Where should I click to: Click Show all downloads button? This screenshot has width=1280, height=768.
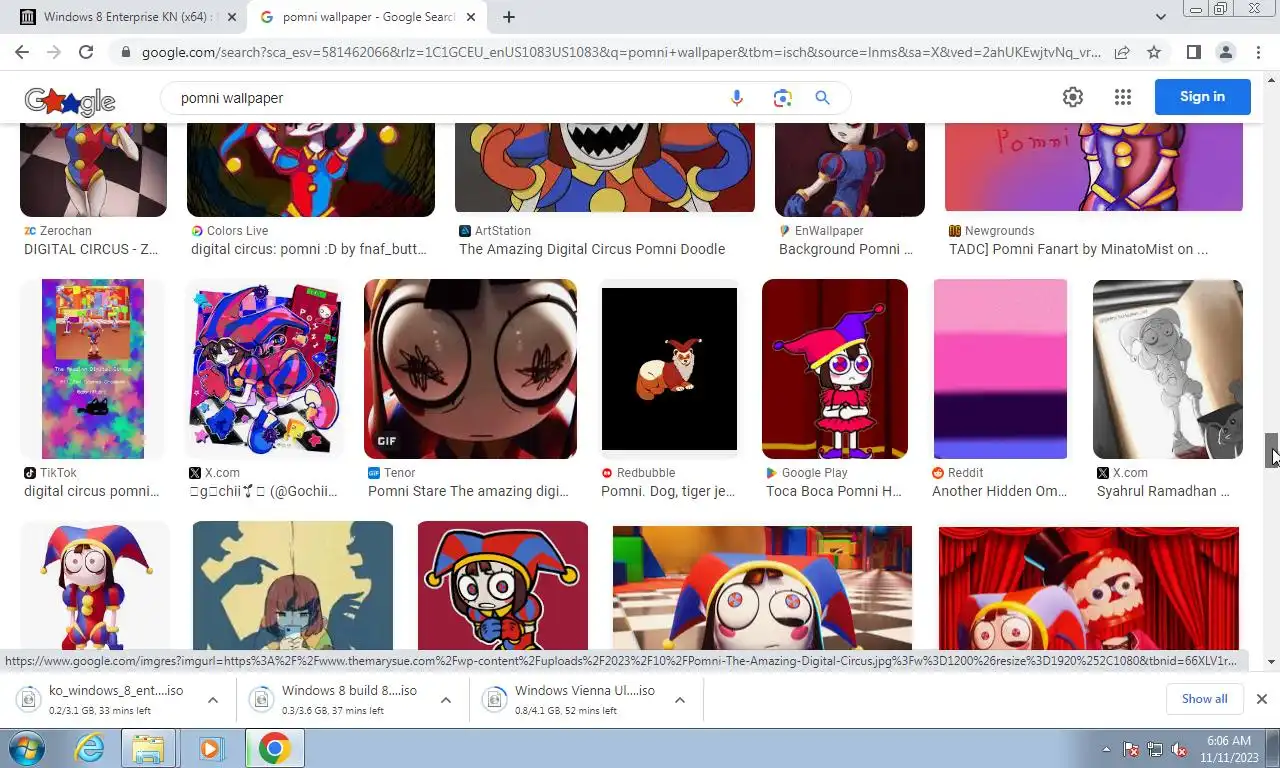1204,699
